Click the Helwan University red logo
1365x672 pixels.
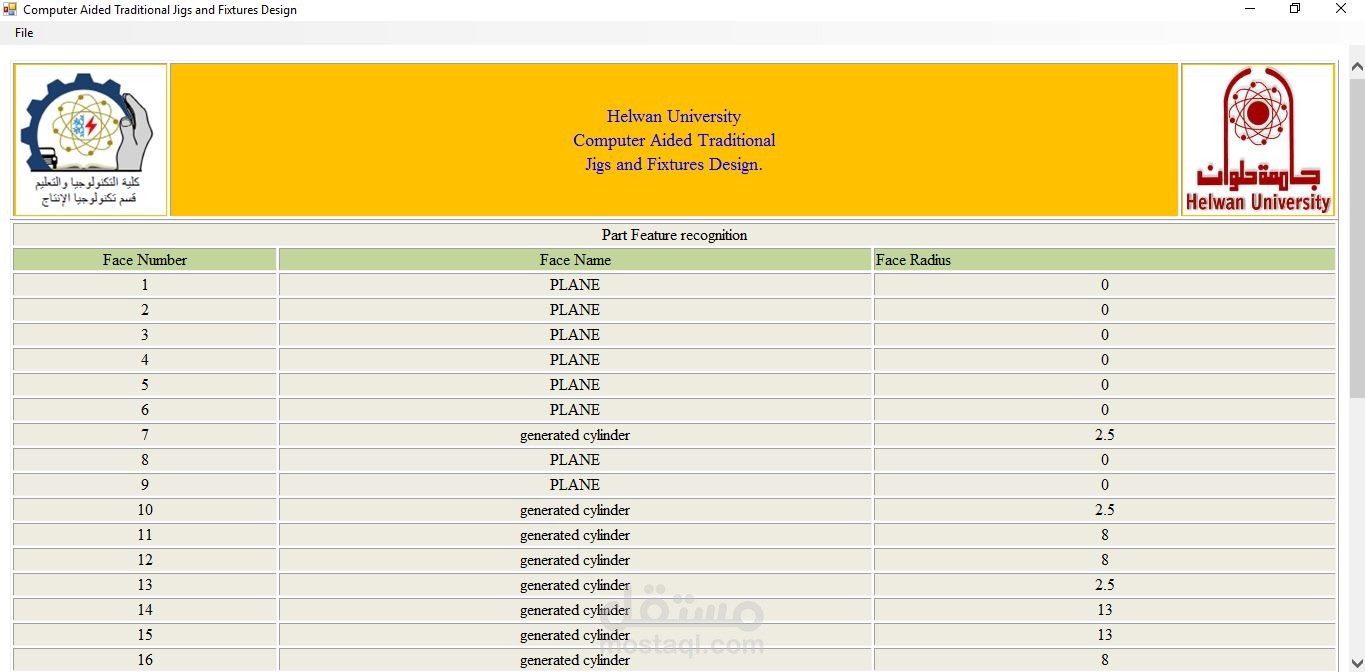[1258, 140]
